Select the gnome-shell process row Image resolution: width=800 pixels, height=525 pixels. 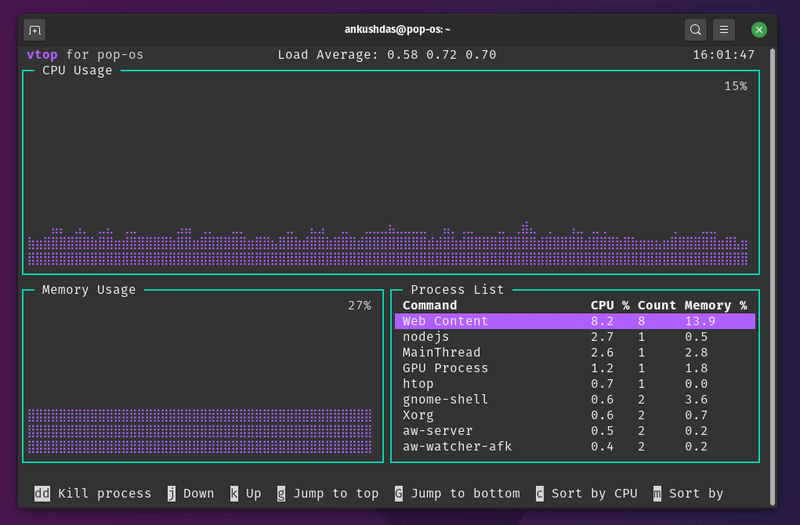pos(575,399)
